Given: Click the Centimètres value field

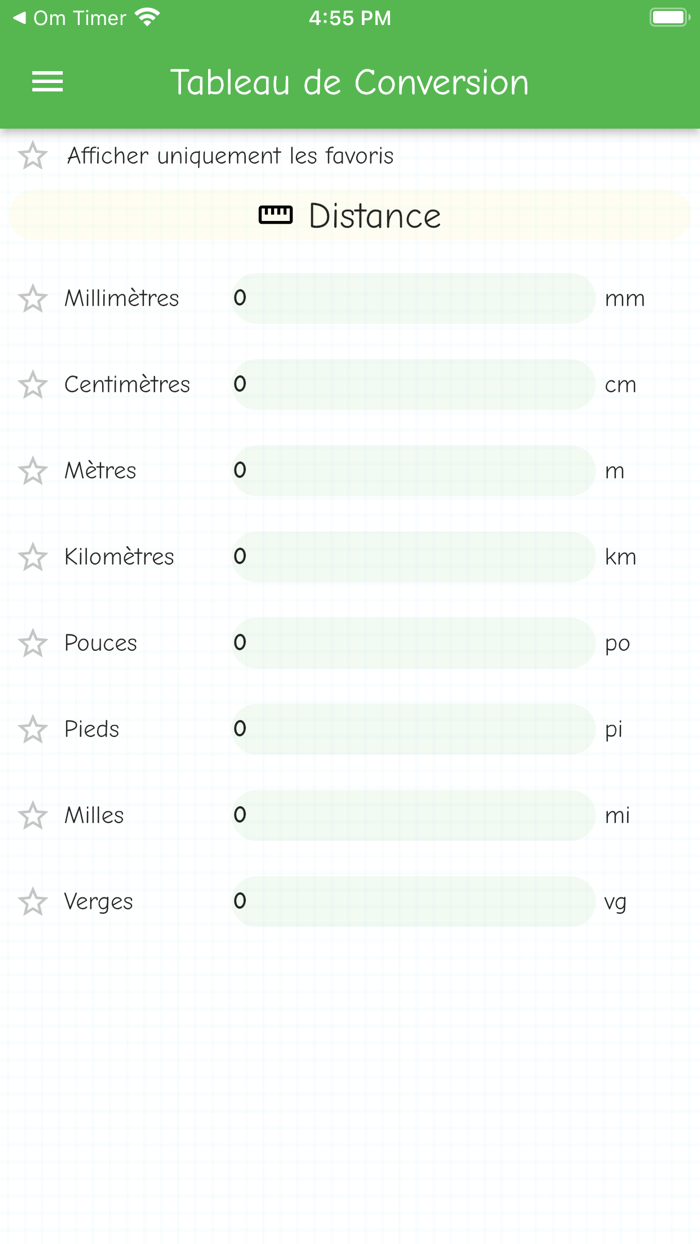Looking at the screenshot, I should click(412, 383).
